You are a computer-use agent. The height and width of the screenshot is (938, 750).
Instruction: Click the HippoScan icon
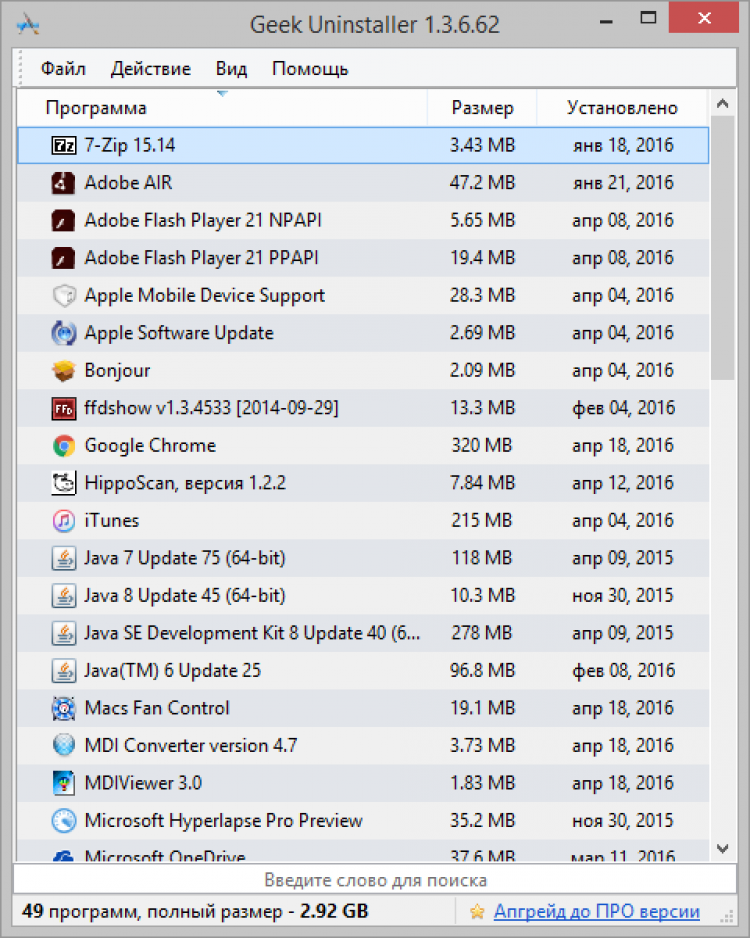tap(63, 483)
